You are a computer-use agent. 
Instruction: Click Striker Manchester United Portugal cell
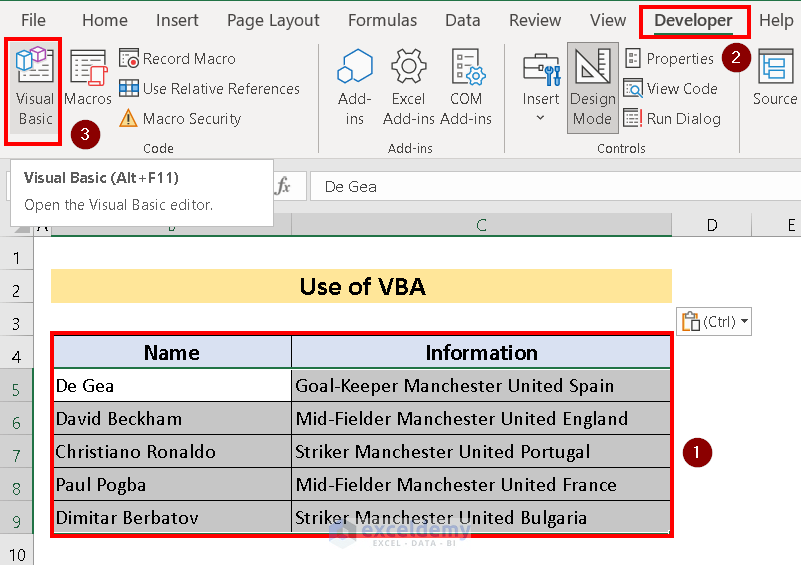[481, 452]
